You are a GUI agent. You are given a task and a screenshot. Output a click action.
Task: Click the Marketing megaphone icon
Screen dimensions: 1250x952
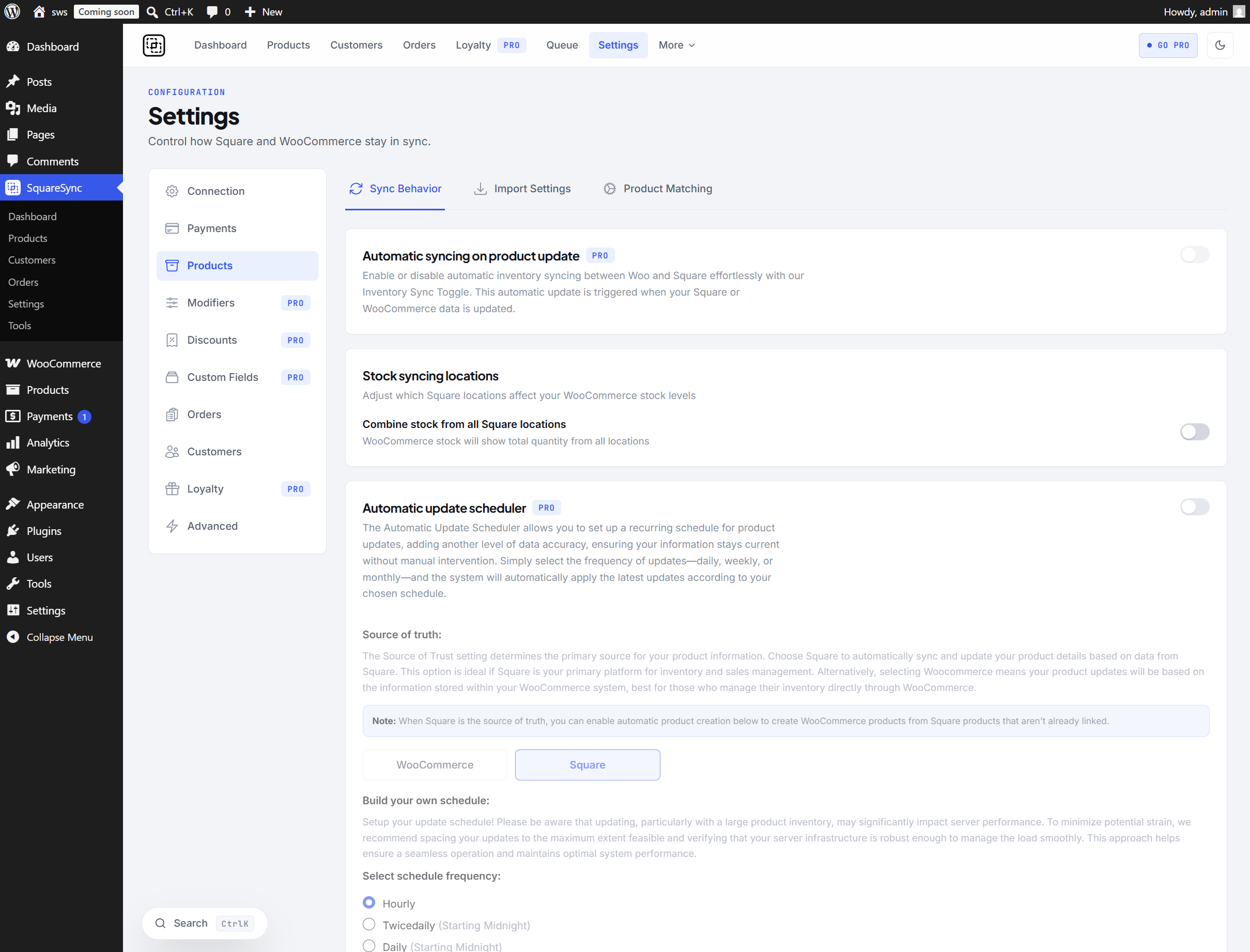(13, 469)
